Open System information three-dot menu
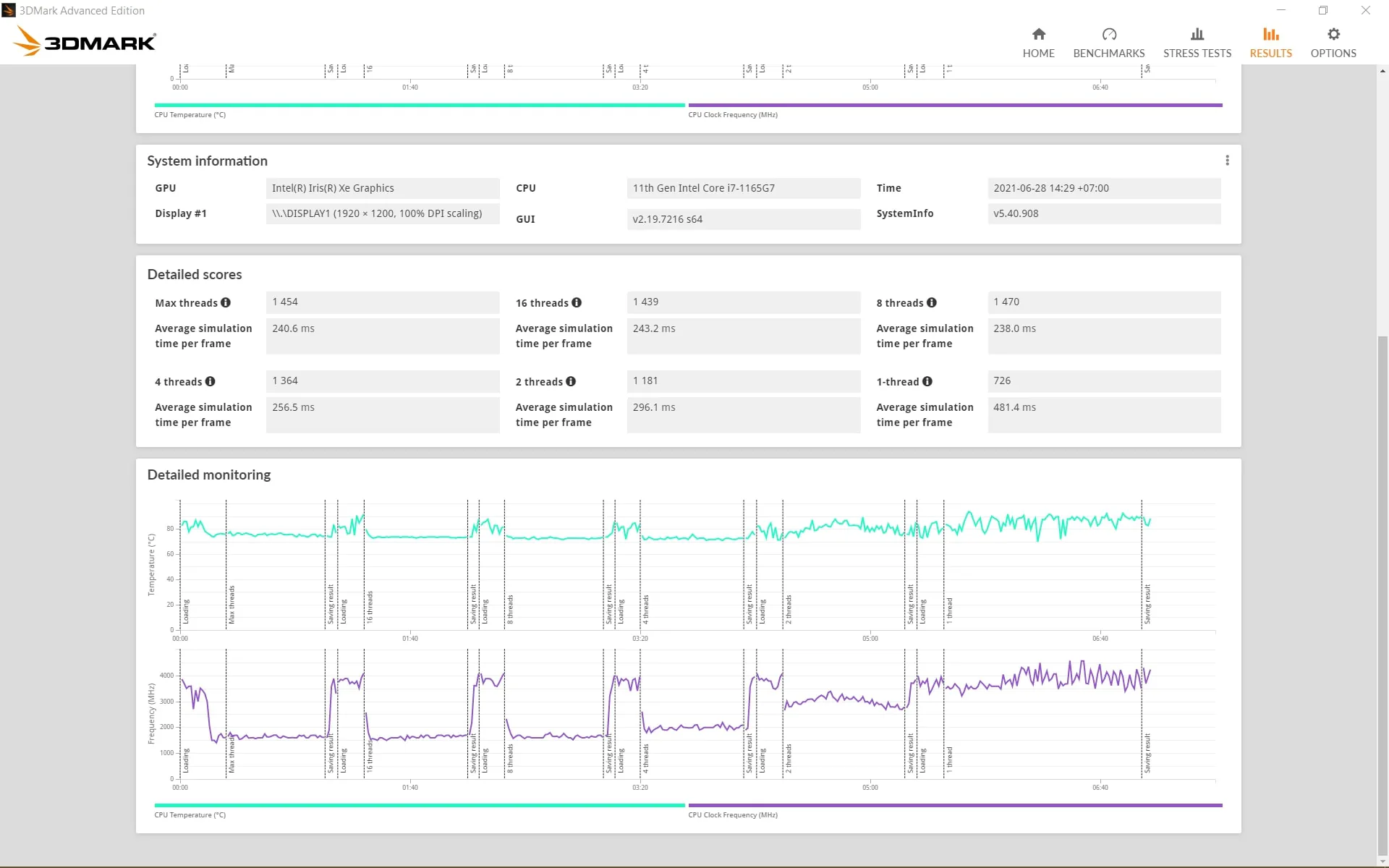Viewport: 1389px width, 868px height. (x=1227, y=161)
